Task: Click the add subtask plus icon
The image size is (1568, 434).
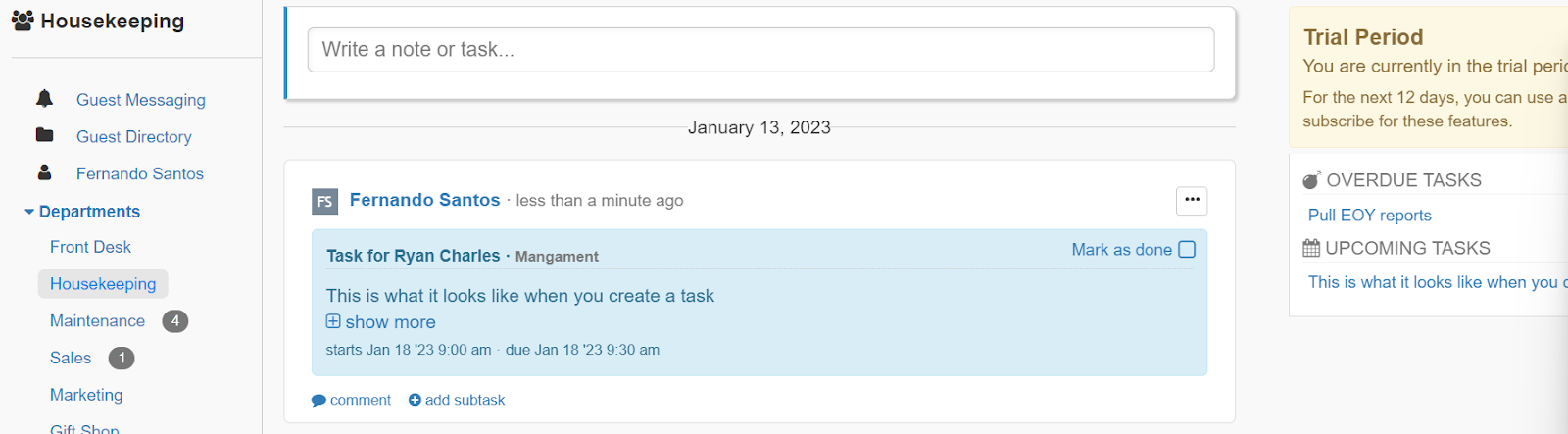Action: (x=415, y=400)
